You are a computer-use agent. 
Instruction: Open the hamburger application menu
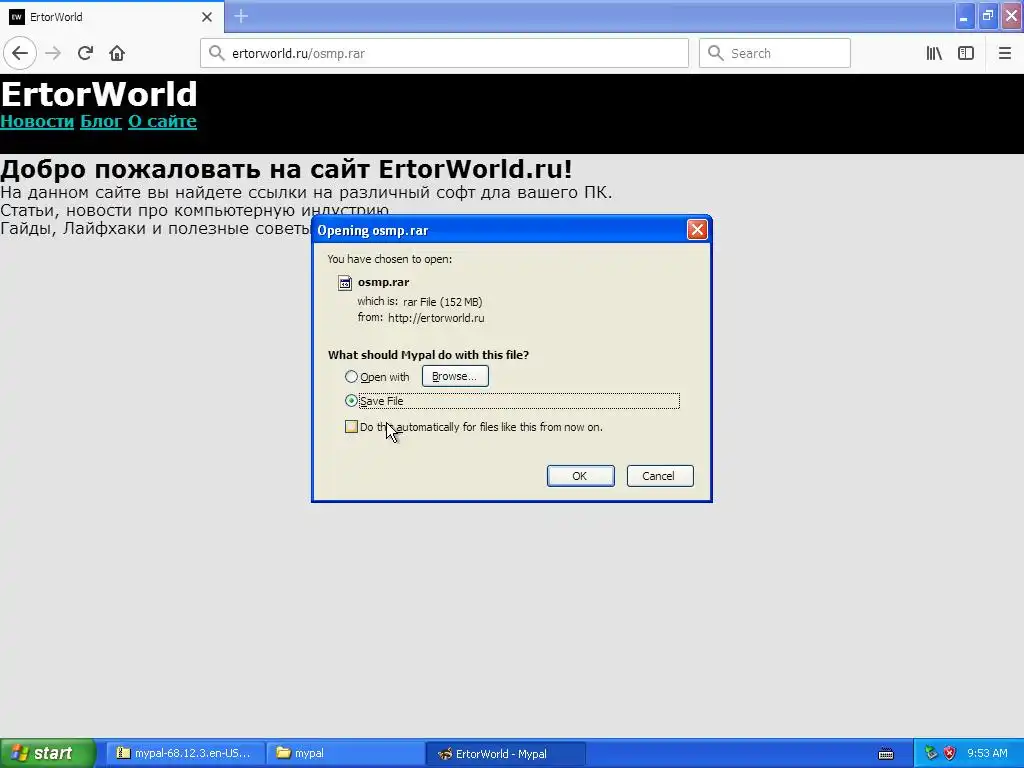click(1004, 53)
